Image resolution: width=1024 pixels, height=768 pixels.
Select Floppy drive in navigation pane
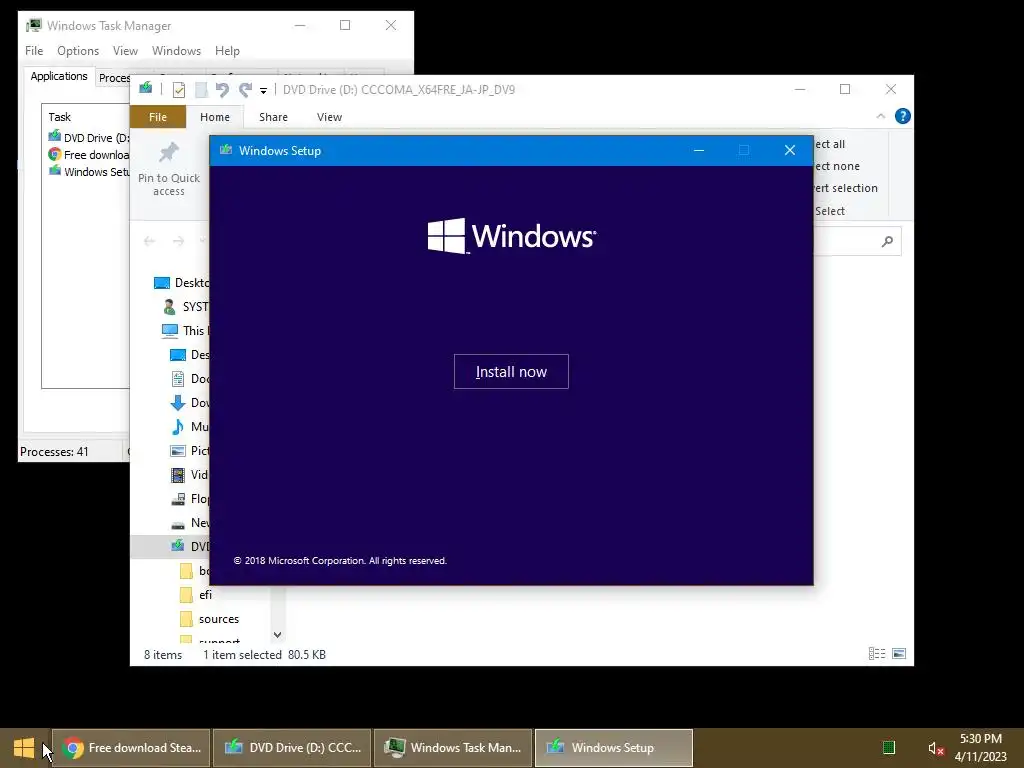click(189, 499)
